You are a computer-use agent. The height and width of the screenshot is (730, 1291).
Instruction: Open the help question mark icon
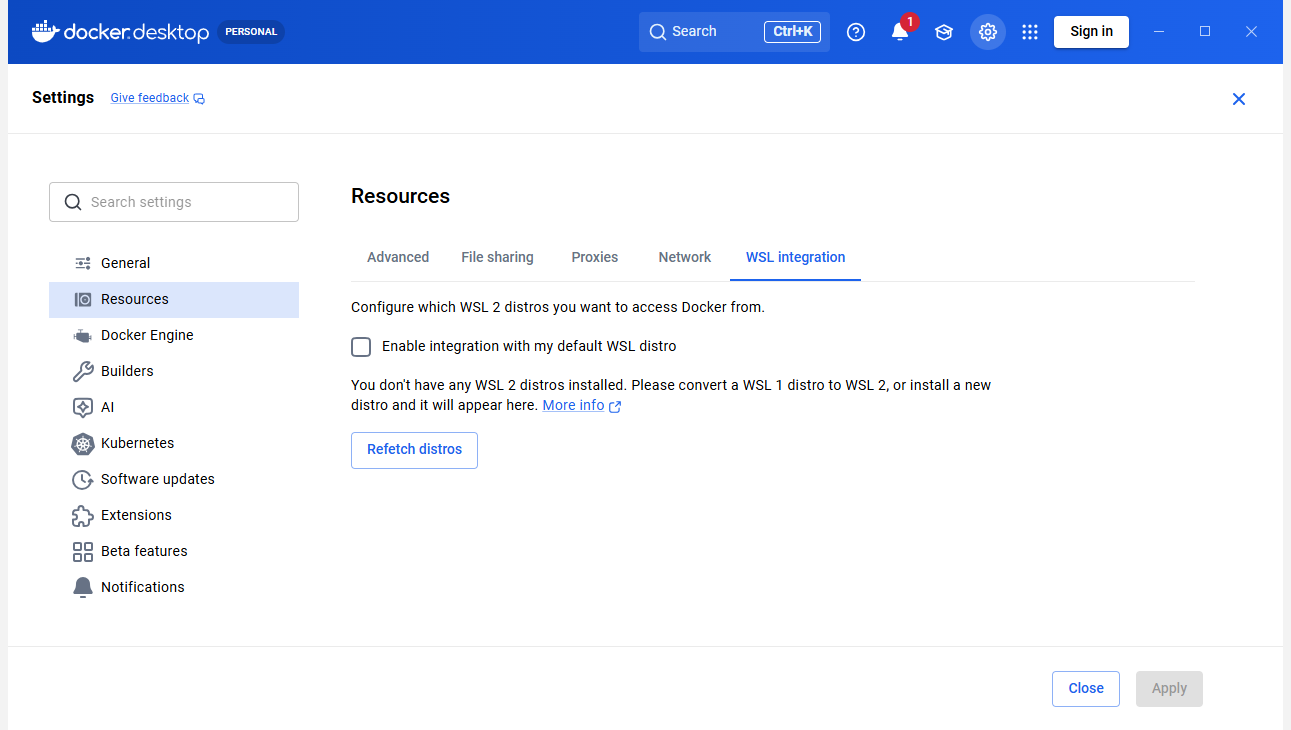[x=856, y=32]
